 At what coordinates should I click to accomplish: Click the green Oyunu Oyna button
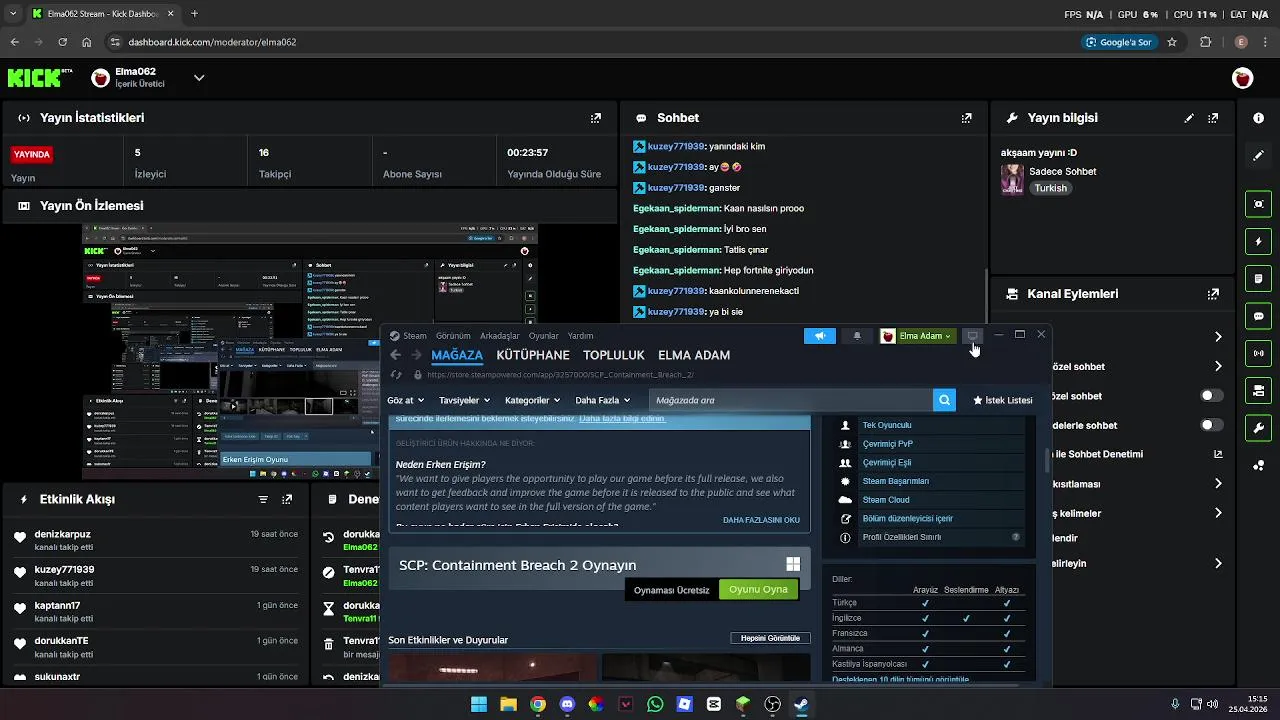coord(758,589)
